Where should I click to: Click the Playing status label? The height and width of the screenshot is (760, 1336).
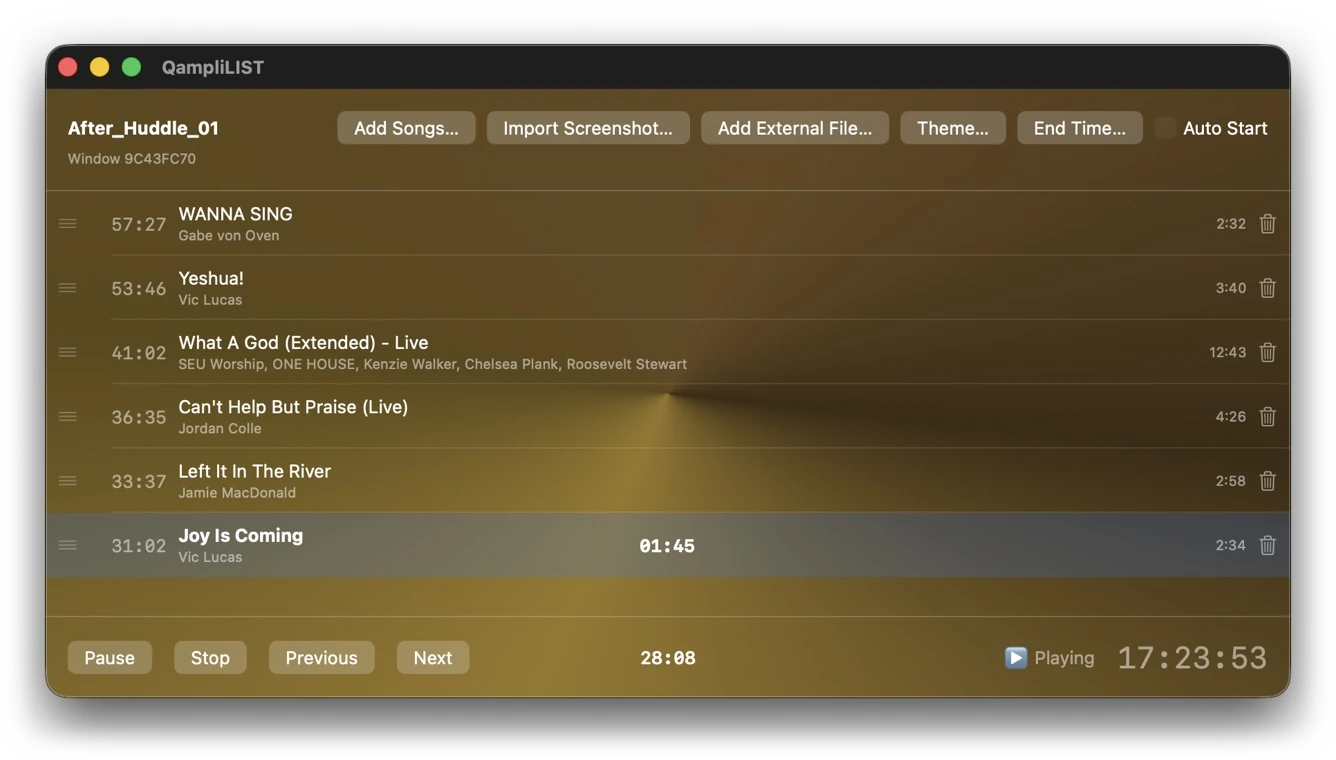coord(1064,658)
